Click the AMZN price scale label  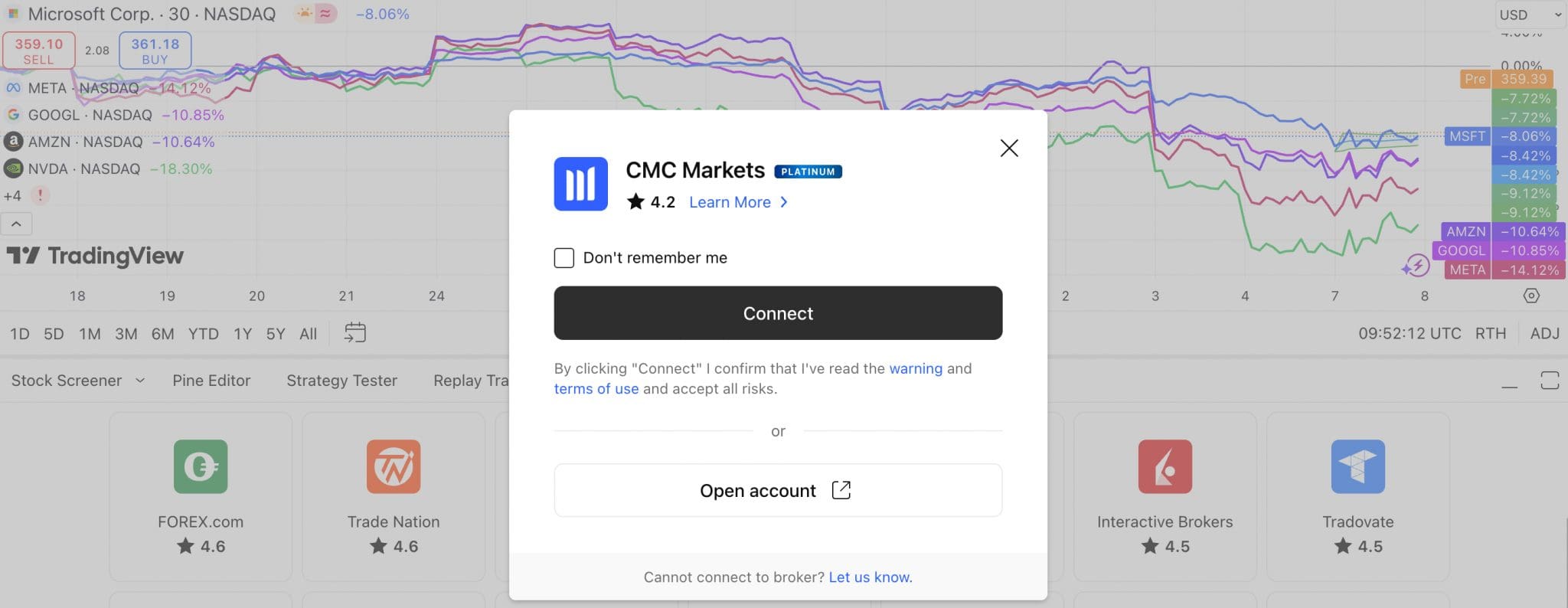point(1465,231)
